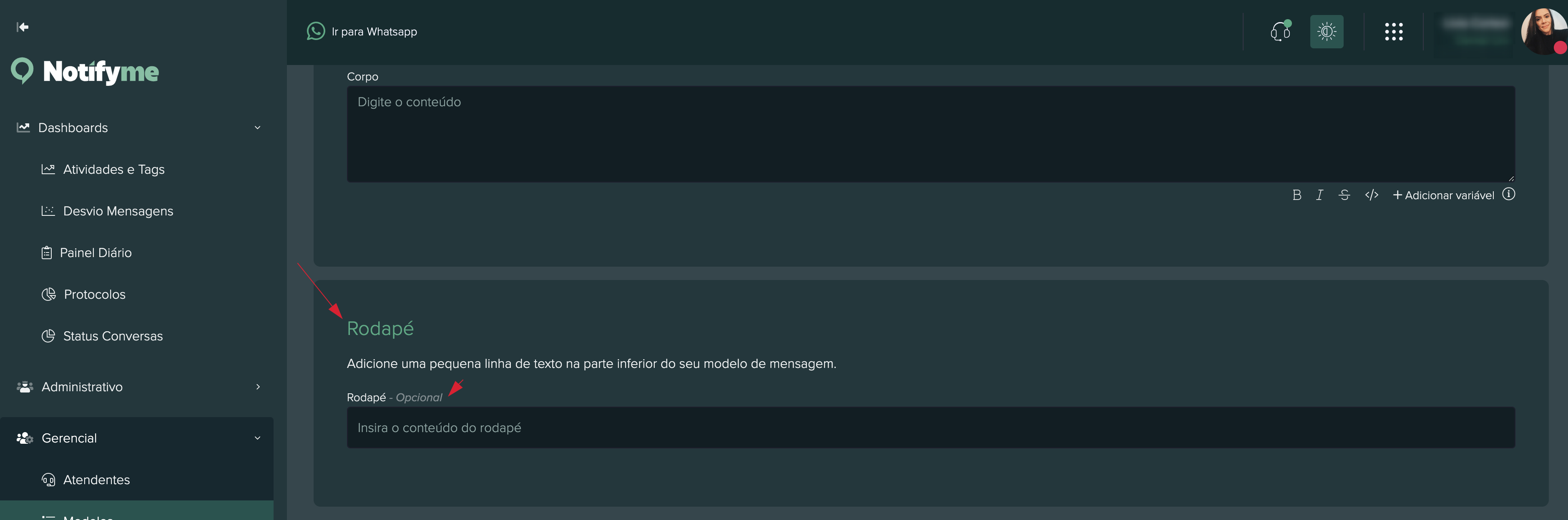Insert code formatting in the body

1371,195
